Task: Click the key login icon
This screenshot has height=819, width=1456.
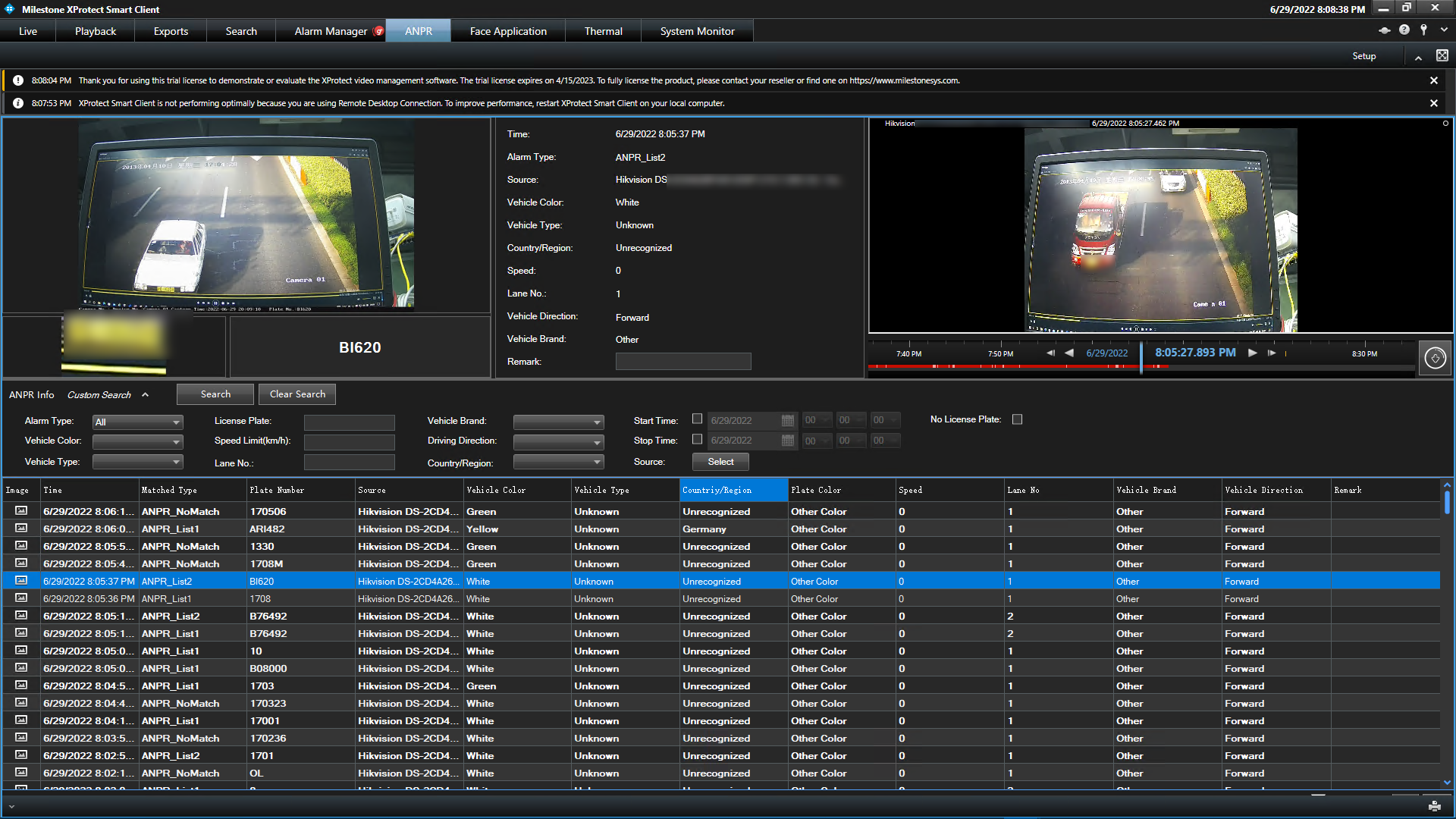Action: pyautogui.click(x=1424, y=30)
